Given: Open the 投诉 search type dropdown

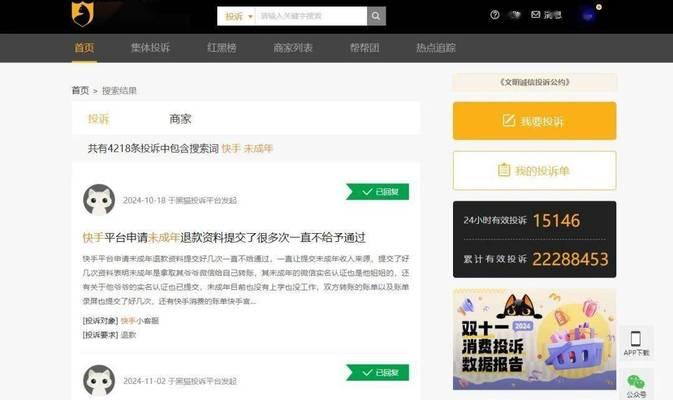Looking at the screenshot, I should 237,16.
